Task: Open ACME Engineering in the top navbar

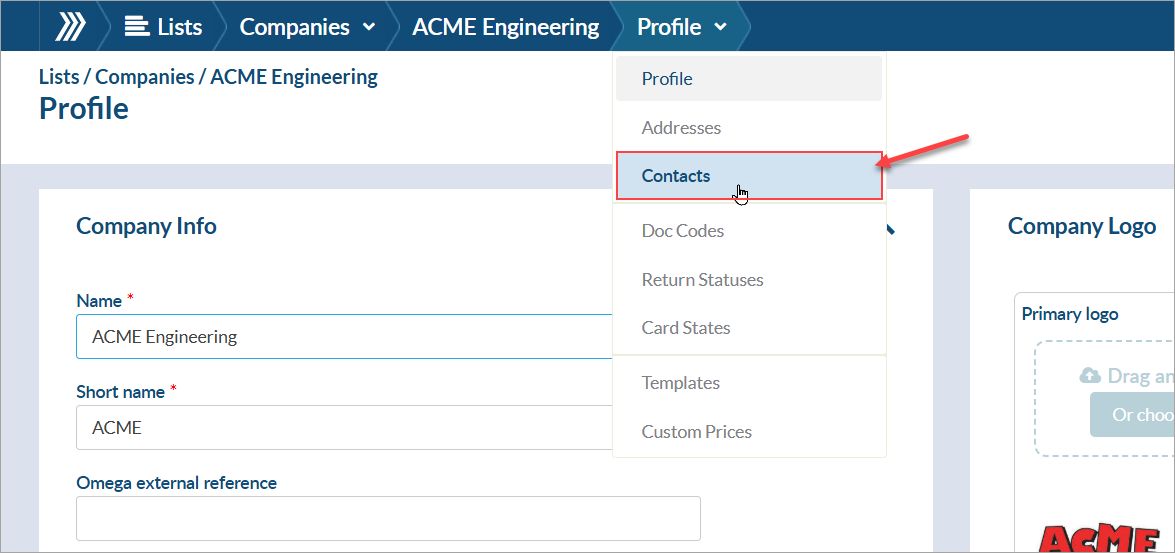Action: tap(505, 27)
